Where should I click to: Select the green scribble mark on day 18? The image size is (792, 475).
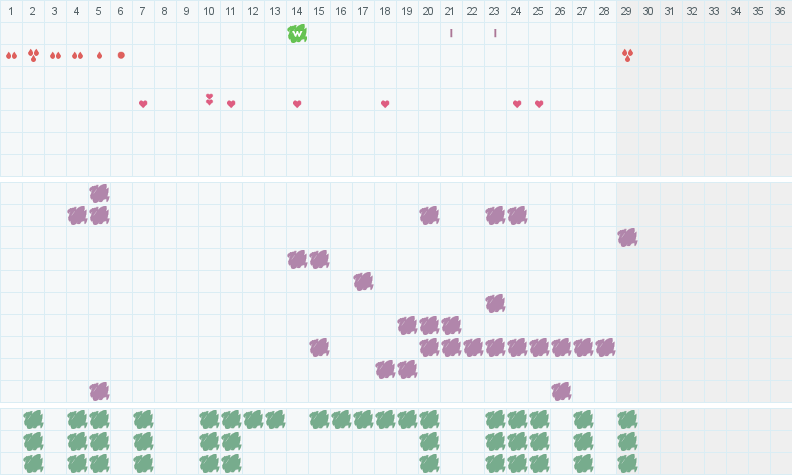pos(385,419)
